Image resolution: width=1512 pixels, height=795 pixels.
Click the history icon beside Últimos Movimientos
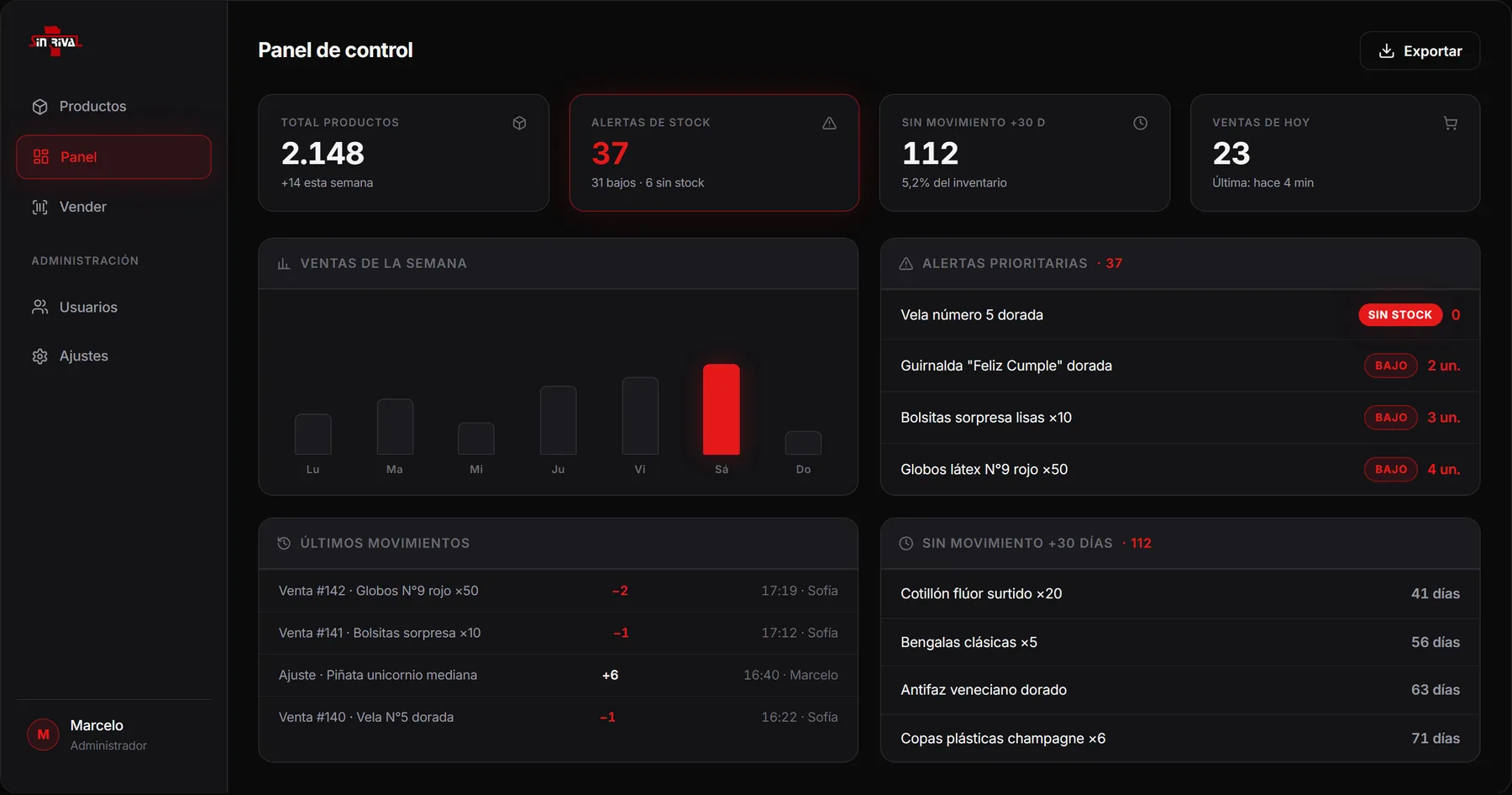[284, 544]
